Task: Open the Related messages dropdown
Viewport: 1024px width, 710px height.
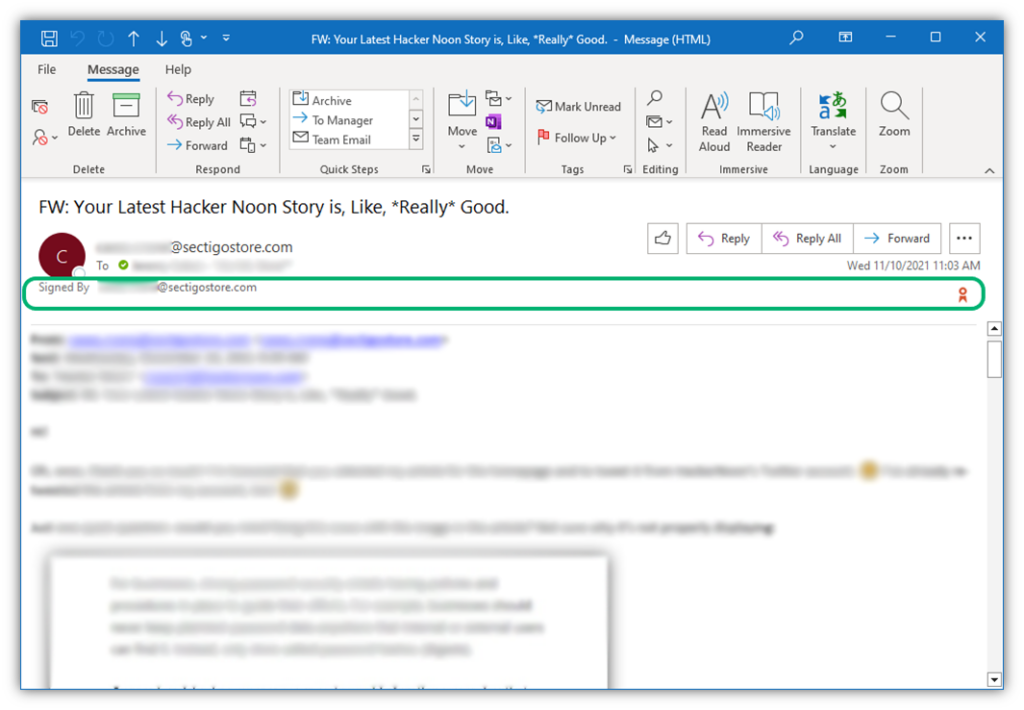Action: click(x=659, y=121)
